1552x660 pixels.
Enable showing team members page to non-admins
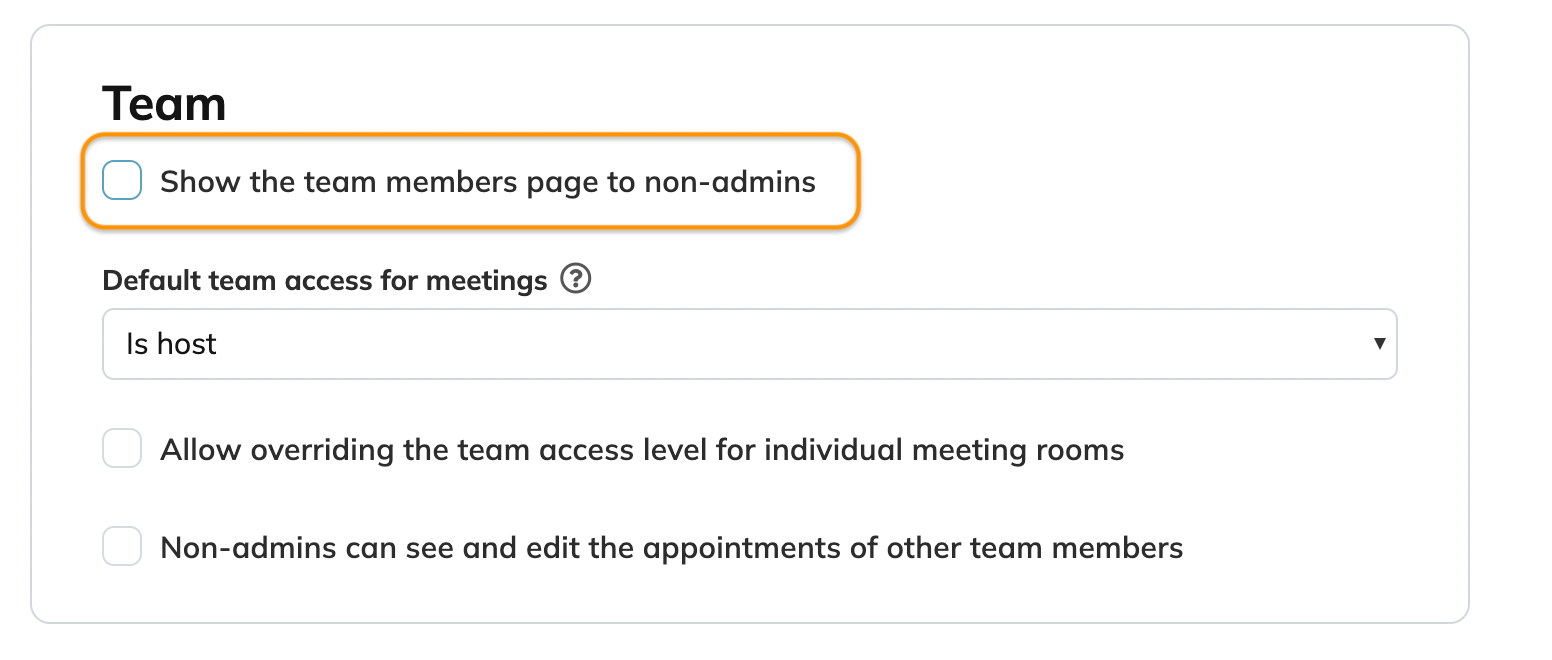(x=122, y=182)
